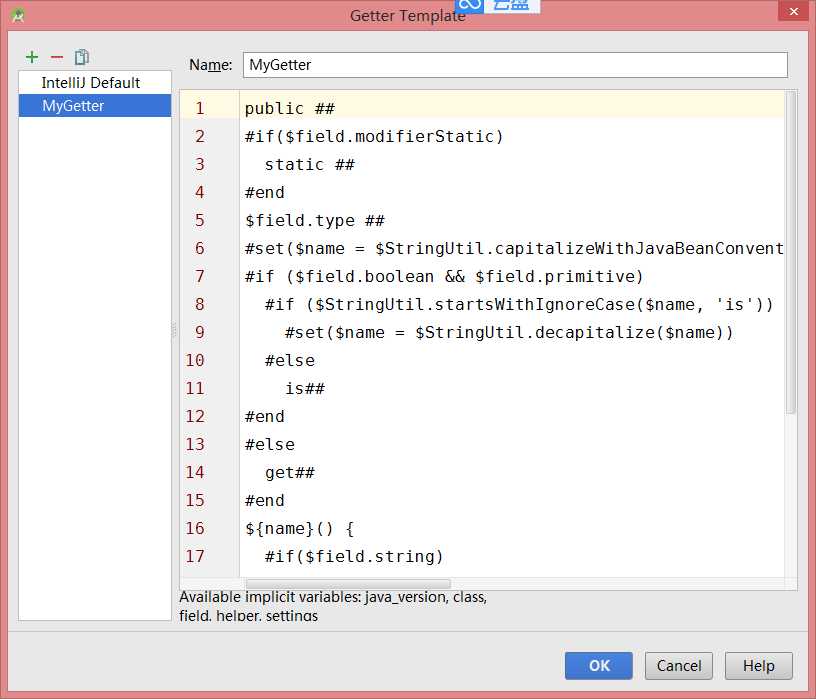Click into the Name input field
816x699 pixels.
click(515, 65)
